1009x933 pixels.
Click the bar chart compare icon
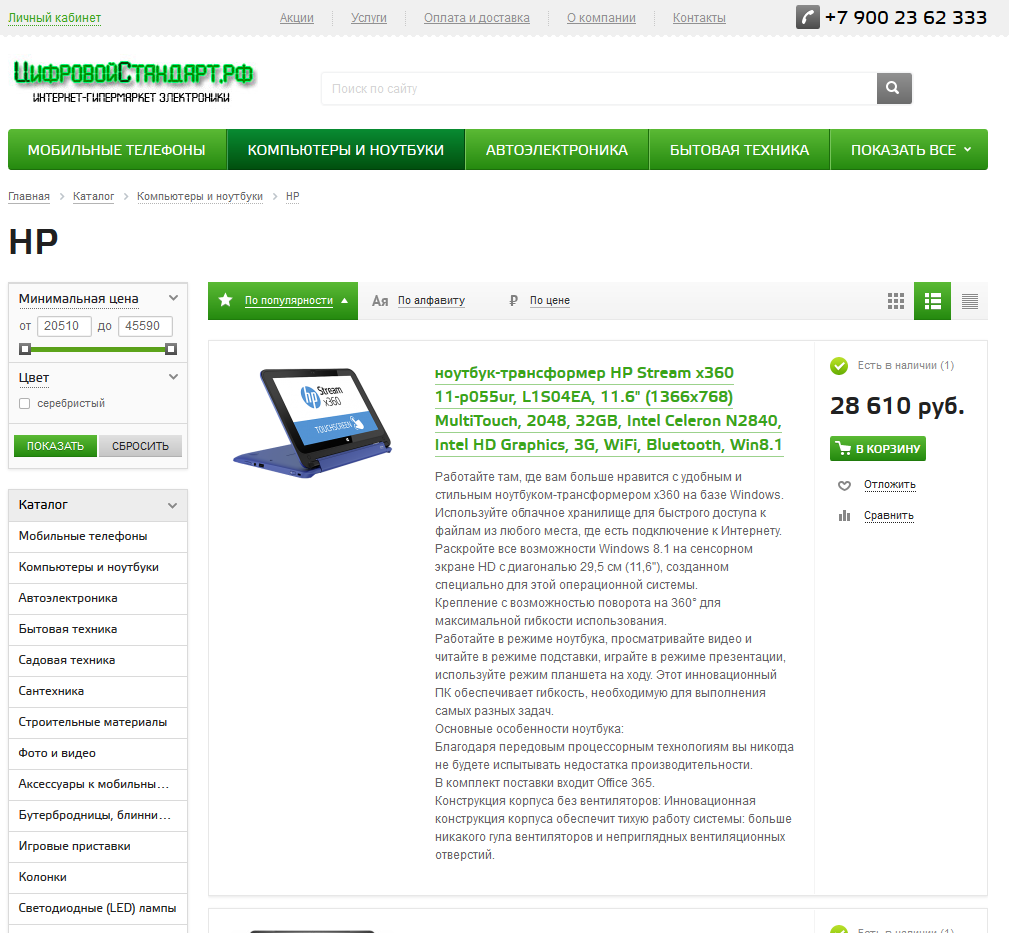click(x=844, y=515)
